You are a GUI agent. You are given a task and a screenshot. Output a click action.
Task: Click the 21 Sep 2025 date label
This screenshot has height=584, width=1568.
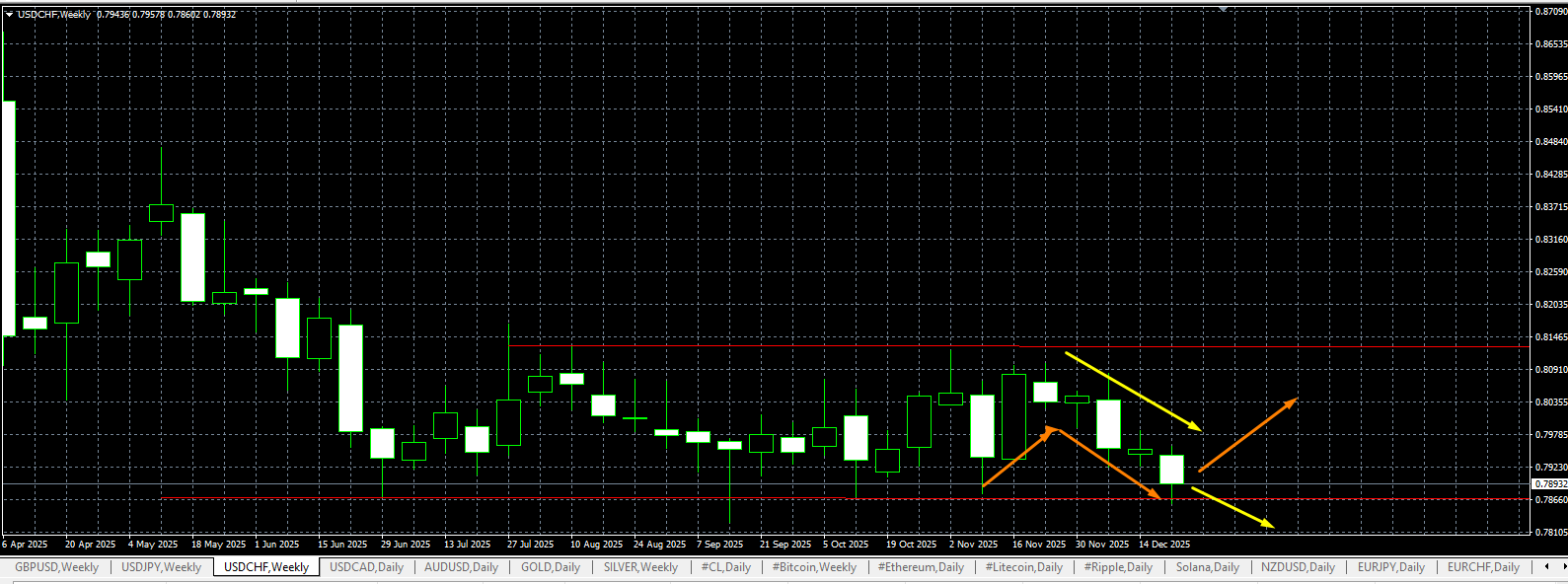click(785, 545)
